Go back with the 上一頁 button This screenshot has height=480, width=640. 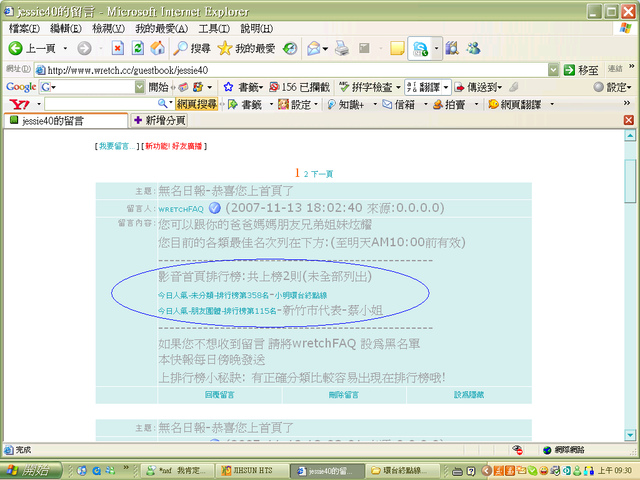[x=32, y=49]
